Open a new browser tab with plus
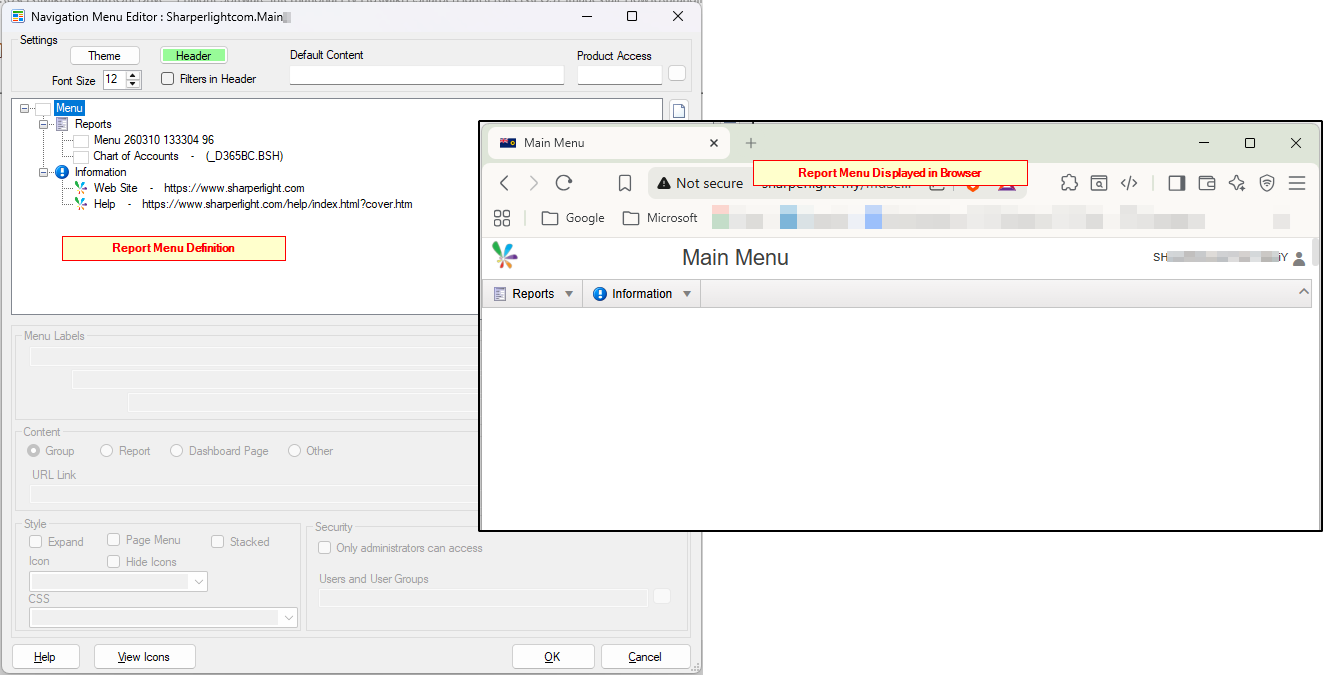This screenshot has width=1332, height=675. point(751,143)
